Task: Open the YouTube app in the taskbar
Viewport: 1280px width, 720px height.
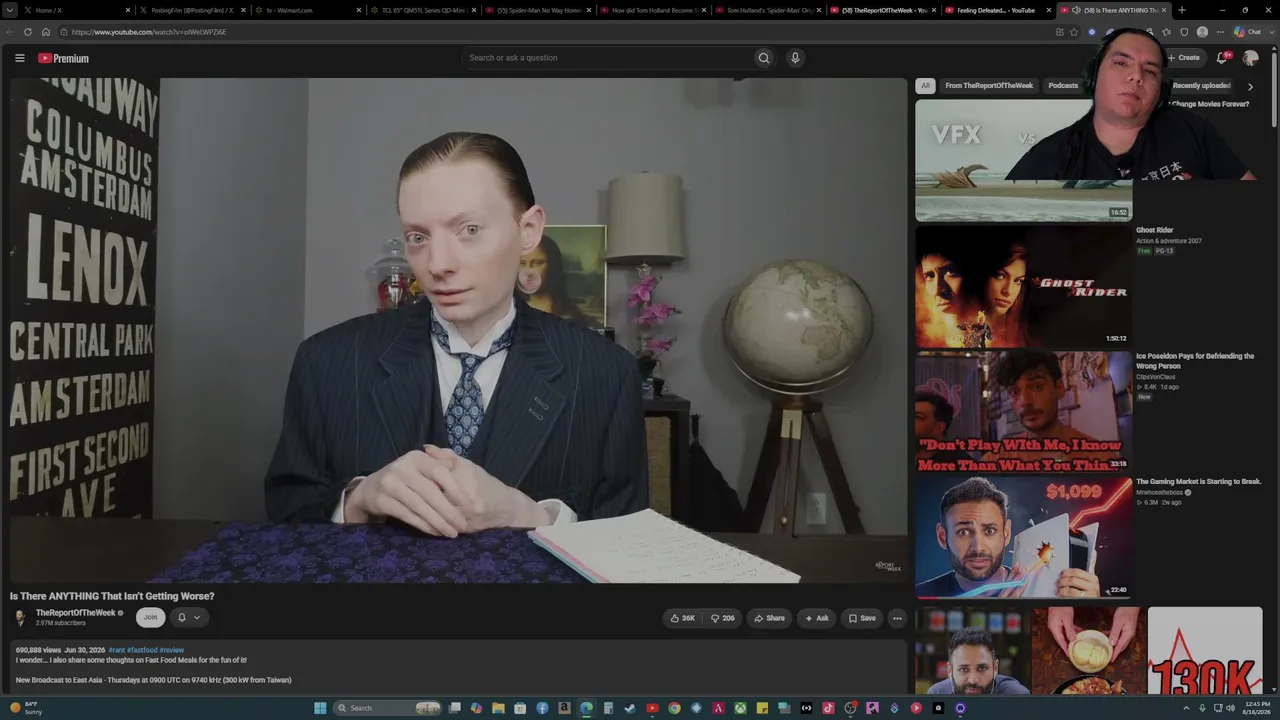Action: coord(652,708)
